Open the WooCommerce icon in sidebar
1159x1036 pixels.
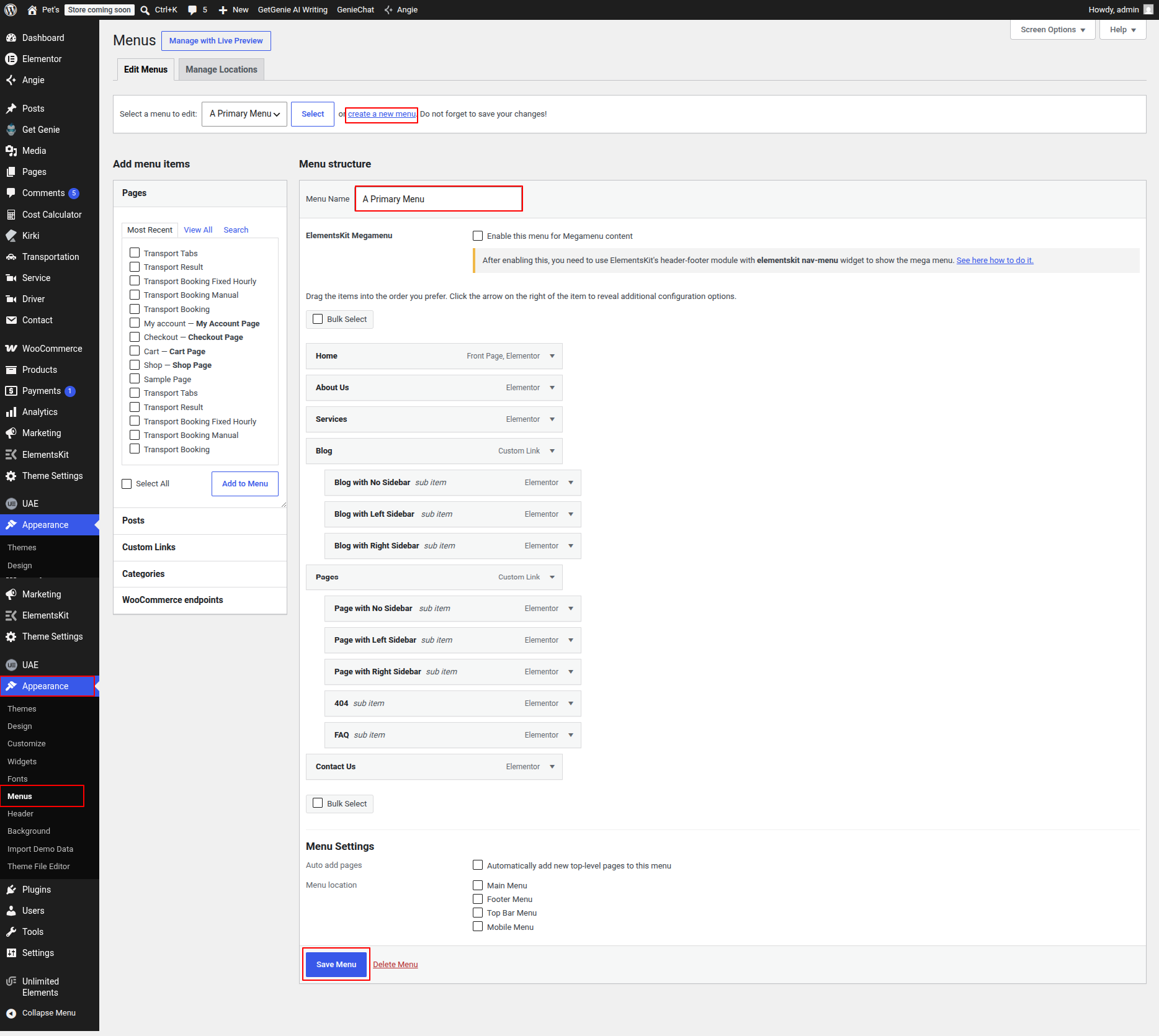tap(11, 349)
